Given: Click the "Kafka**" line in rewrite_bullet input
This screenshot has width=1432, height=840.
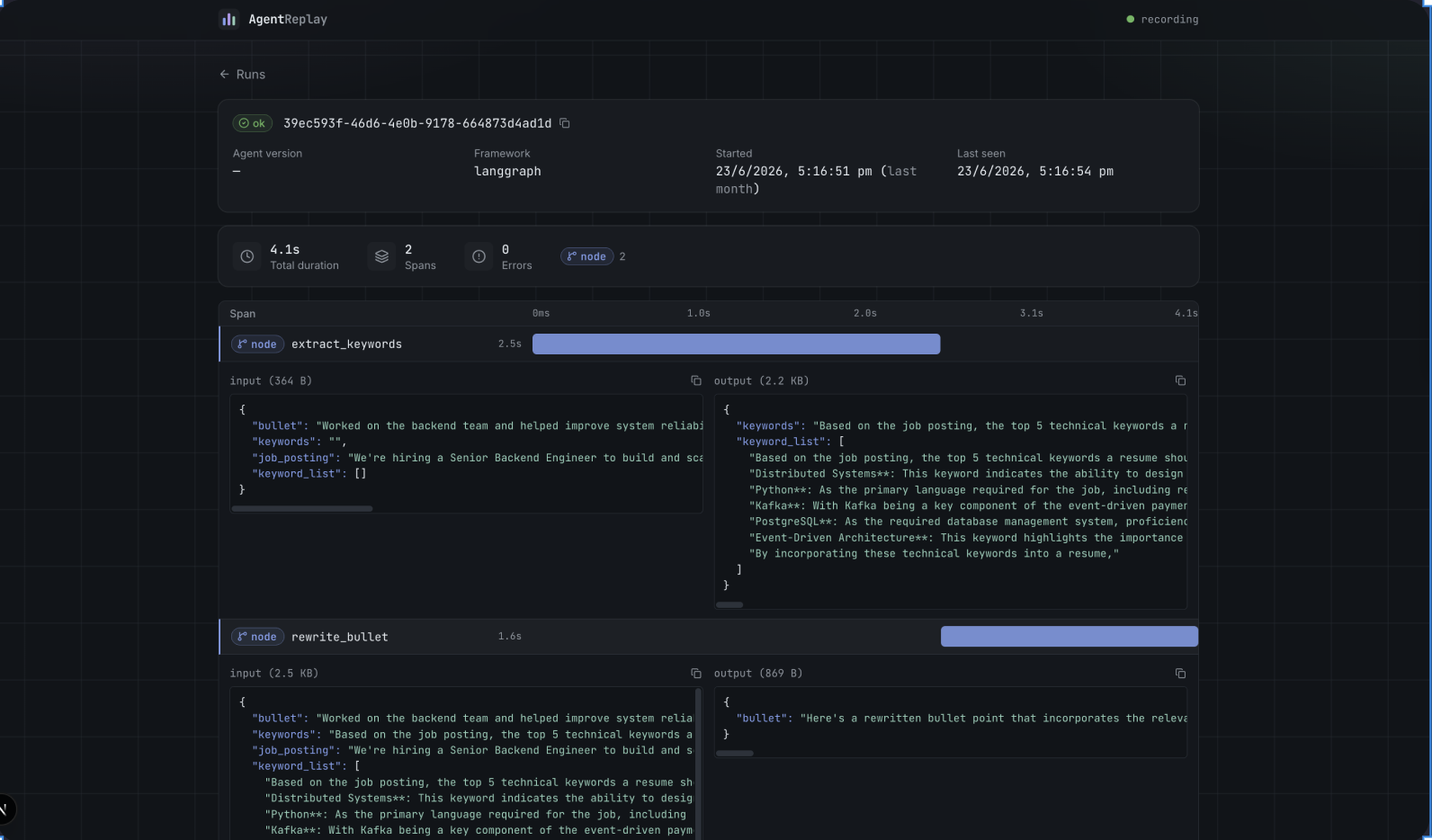Looking at the screenshot, I should pyautogui.click(x=479, y=830).
